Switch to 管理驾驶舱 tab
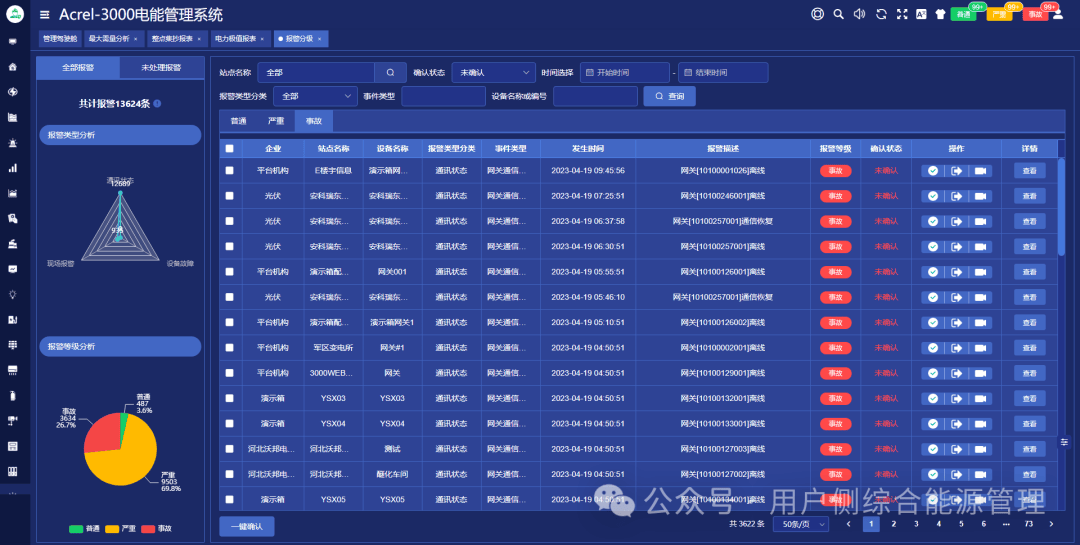Viewport: 1080px width, 545px height. (x=60, y=39)
